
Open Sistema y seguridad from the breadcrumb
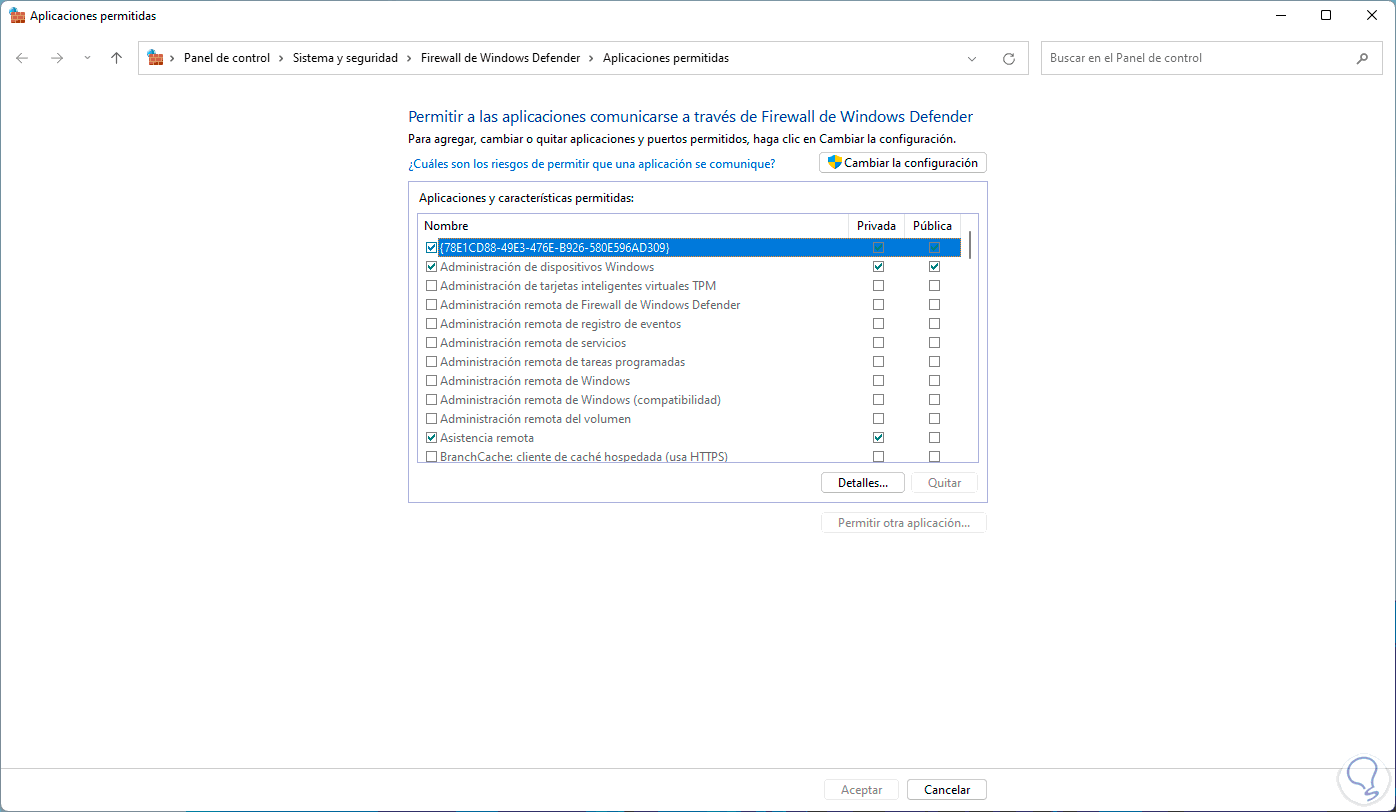pos(345,58)
